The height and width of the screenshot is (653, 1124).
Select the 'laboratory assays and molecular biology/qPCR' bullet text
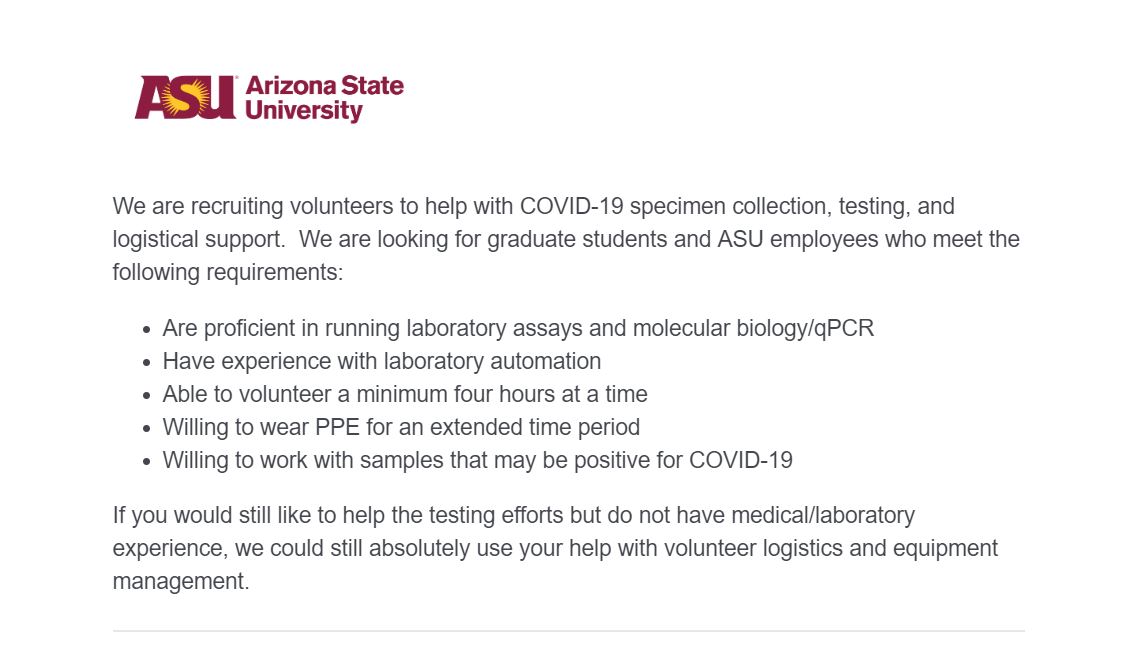tap(640, 328)
